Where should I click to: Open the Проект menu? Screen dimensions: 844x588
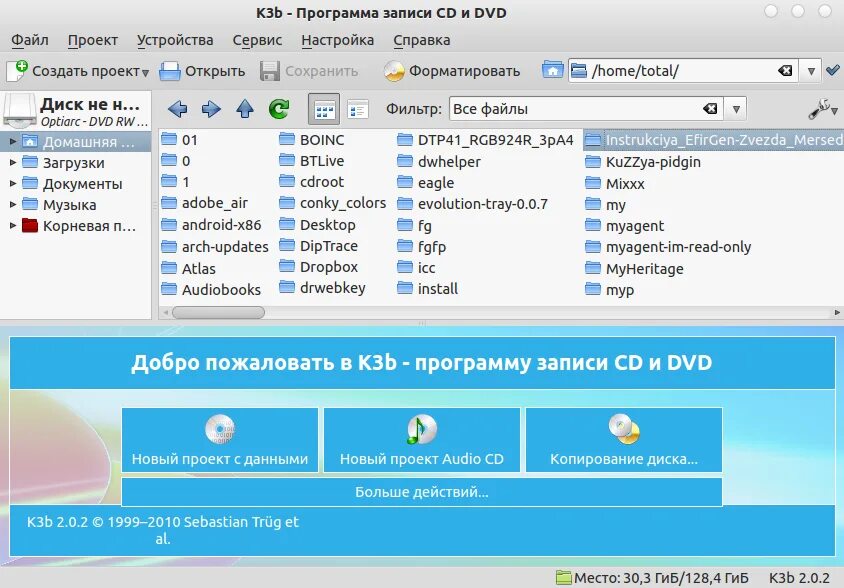(93, 40)
